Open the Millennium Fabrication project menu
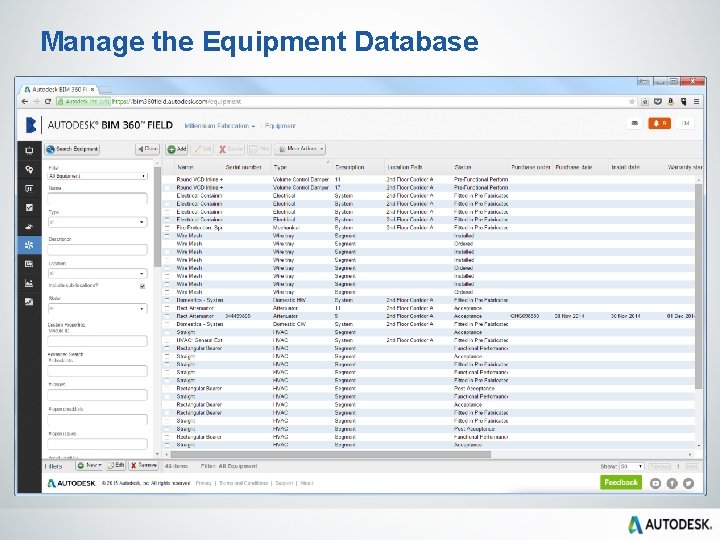This screenshot has width=720, height=540. tap(219, 126)
